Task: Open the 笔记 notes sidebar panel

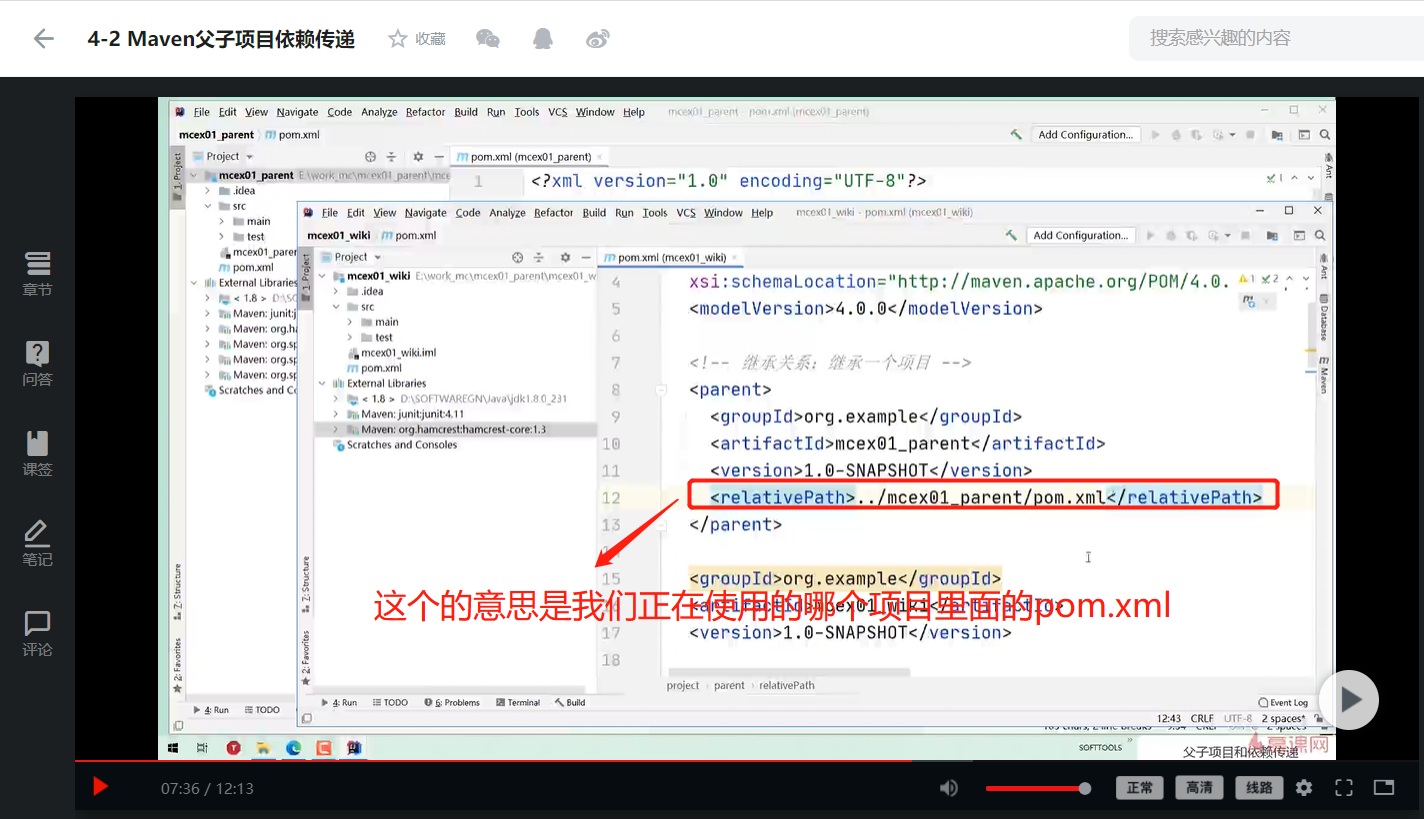Action: pyautogui.click(x=37, y=544)
